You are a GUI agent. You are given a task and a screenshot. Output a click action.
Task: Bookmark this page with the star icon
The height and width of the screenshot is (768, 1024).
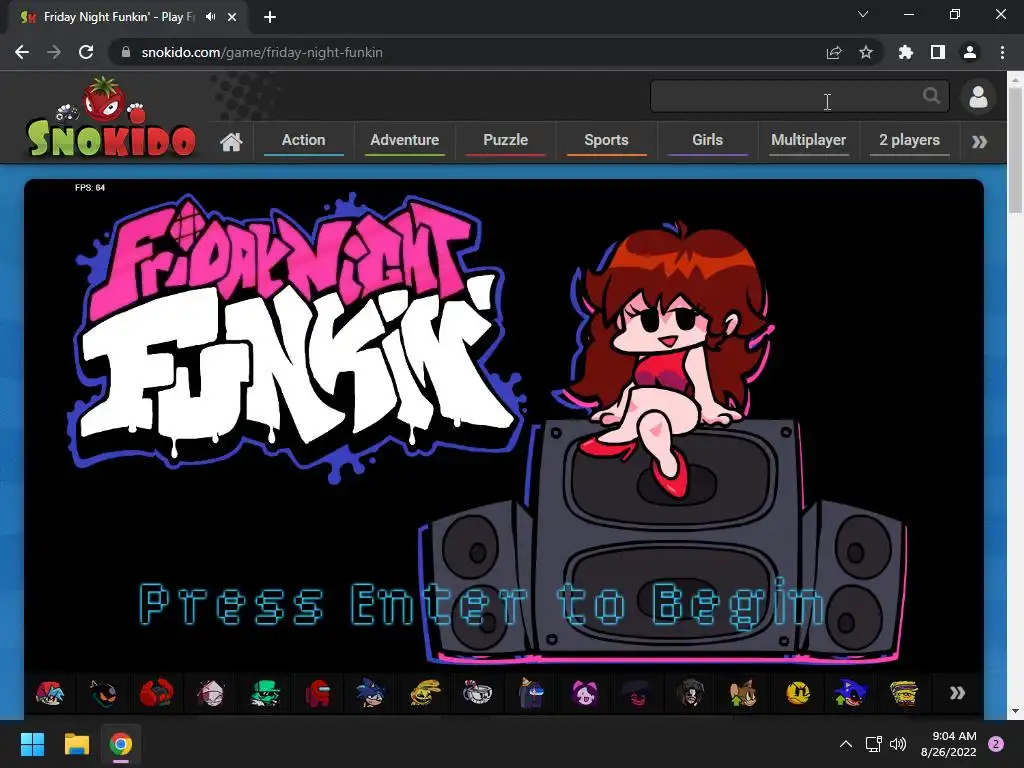[x=866, y=52]
